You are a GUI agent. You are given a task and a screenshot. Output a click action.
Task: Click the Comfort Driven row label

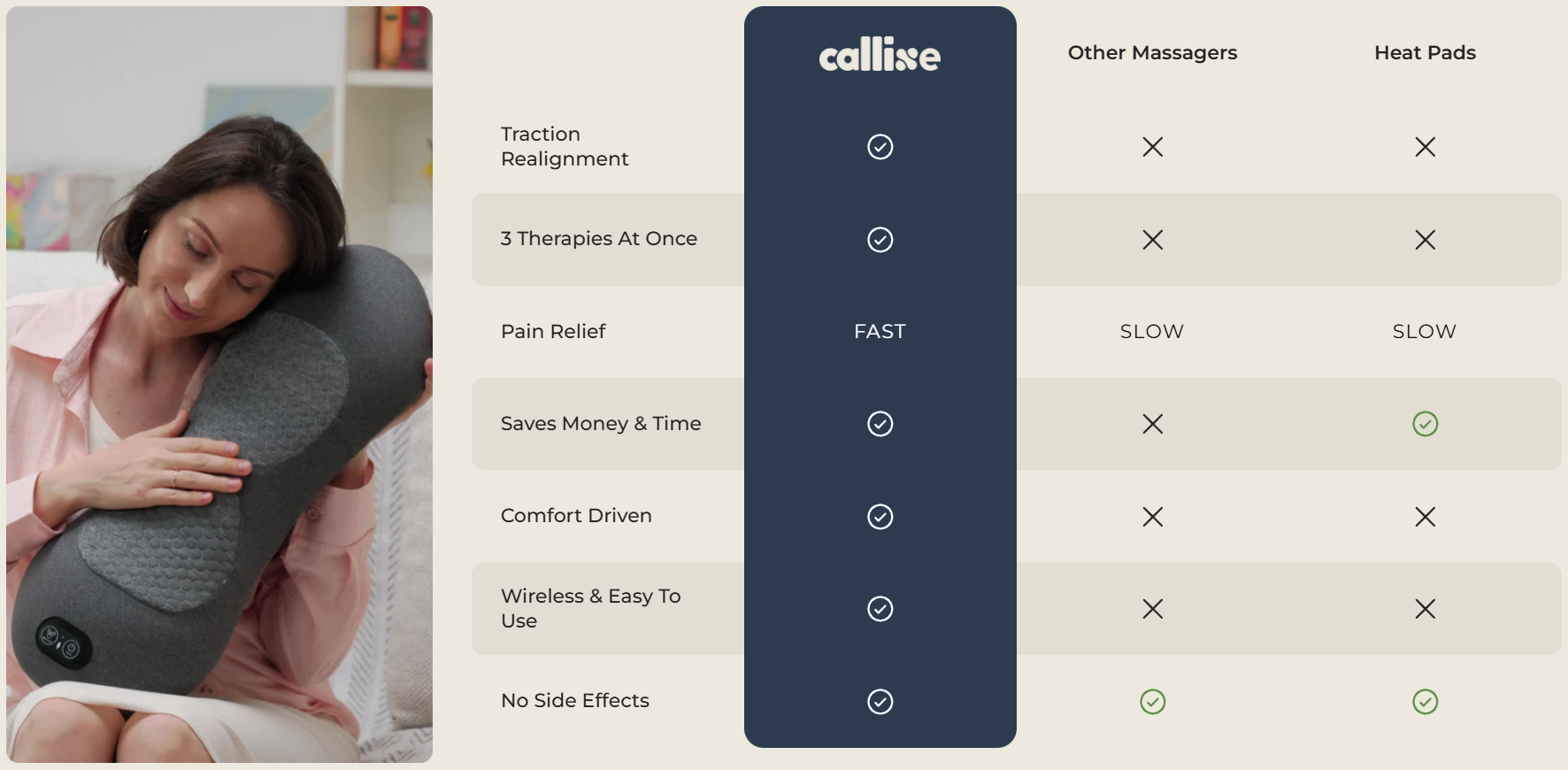tap(576, 516)
